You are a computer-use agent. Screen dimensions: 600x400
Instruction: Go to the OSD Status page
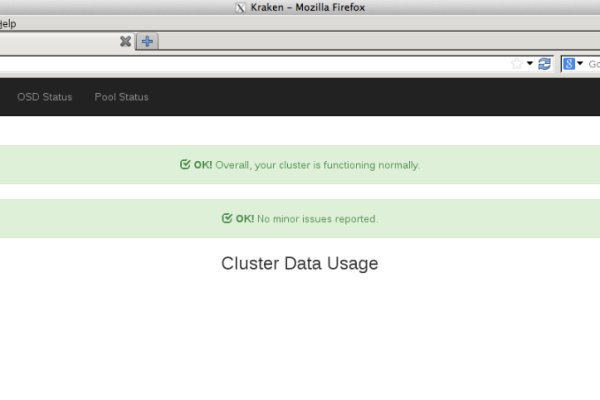click(x=45, y=97)
